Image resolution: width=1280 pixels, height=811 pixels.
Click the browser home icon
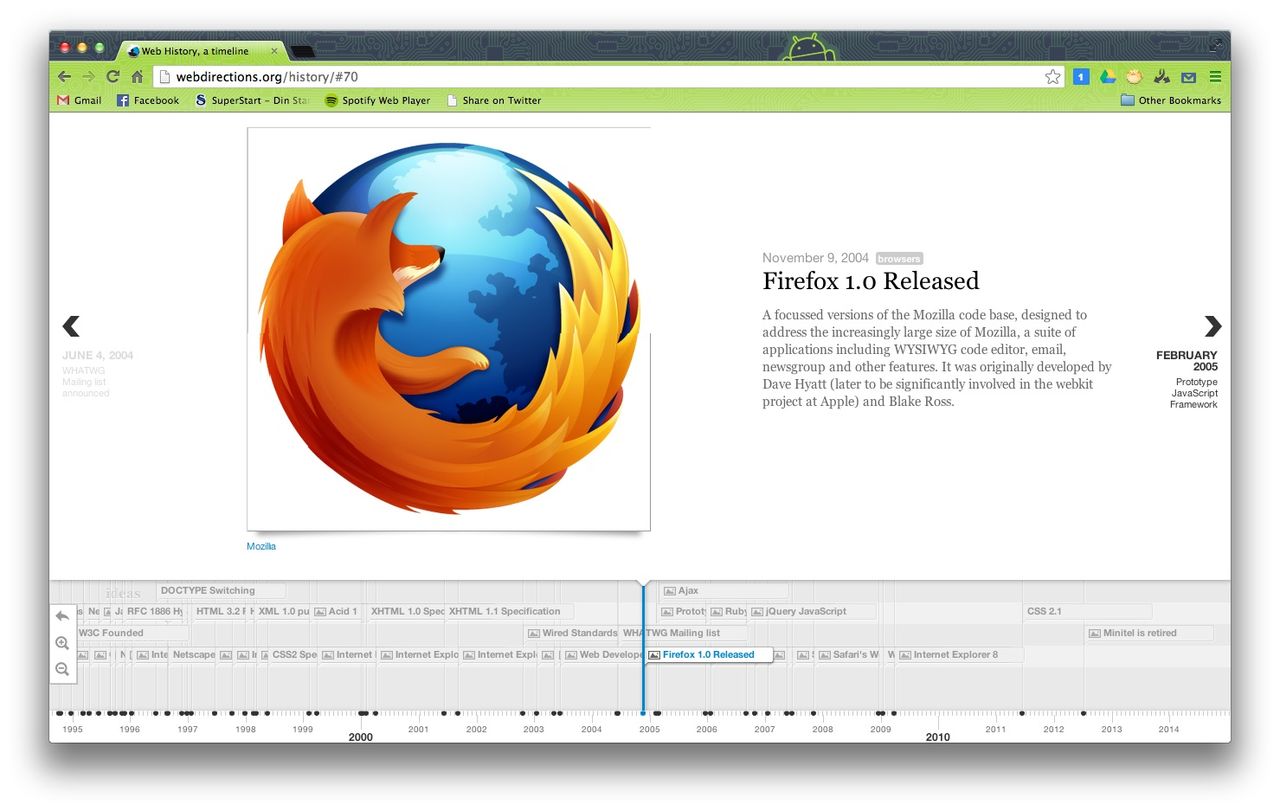[137, 77]
